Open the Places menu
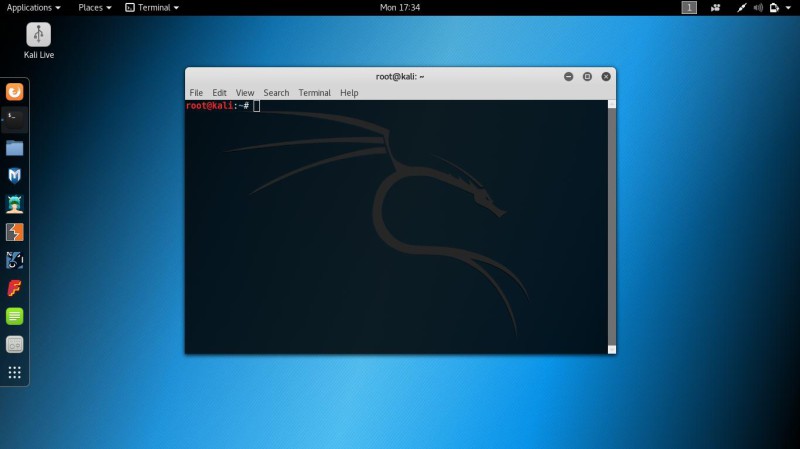 tap(94, 8)
